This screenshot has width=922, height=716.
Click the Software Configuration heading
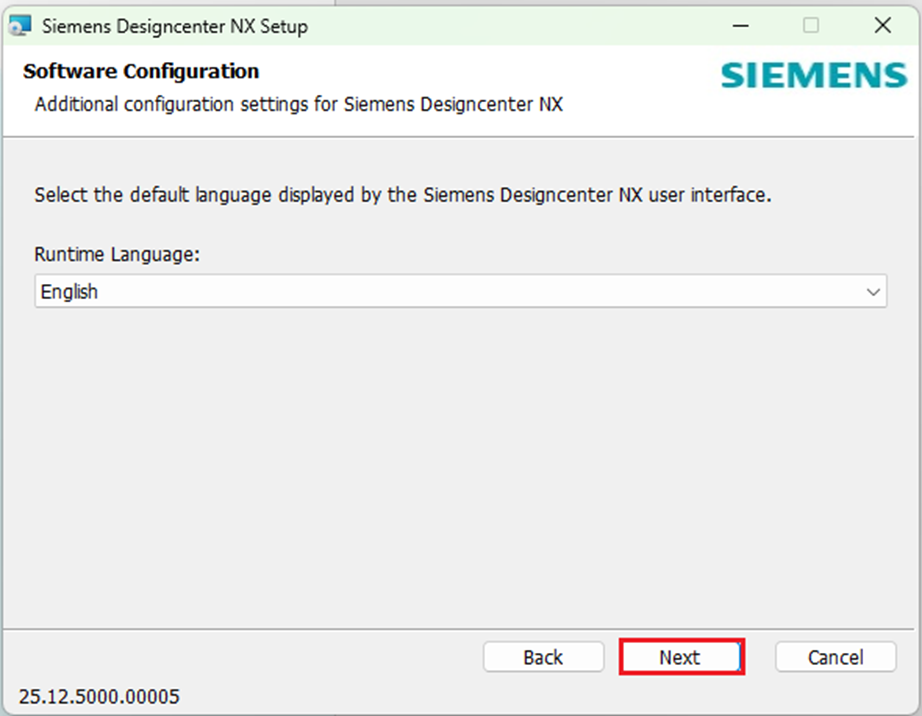click(141, 71)
